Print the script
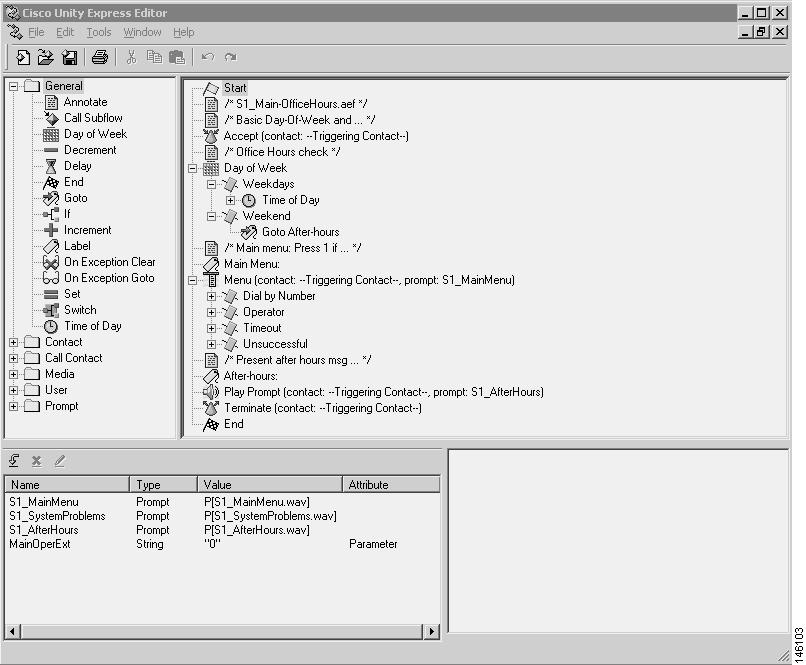This screenshot has height=665, width=806. pyautogui.click(x=99, y=57)
